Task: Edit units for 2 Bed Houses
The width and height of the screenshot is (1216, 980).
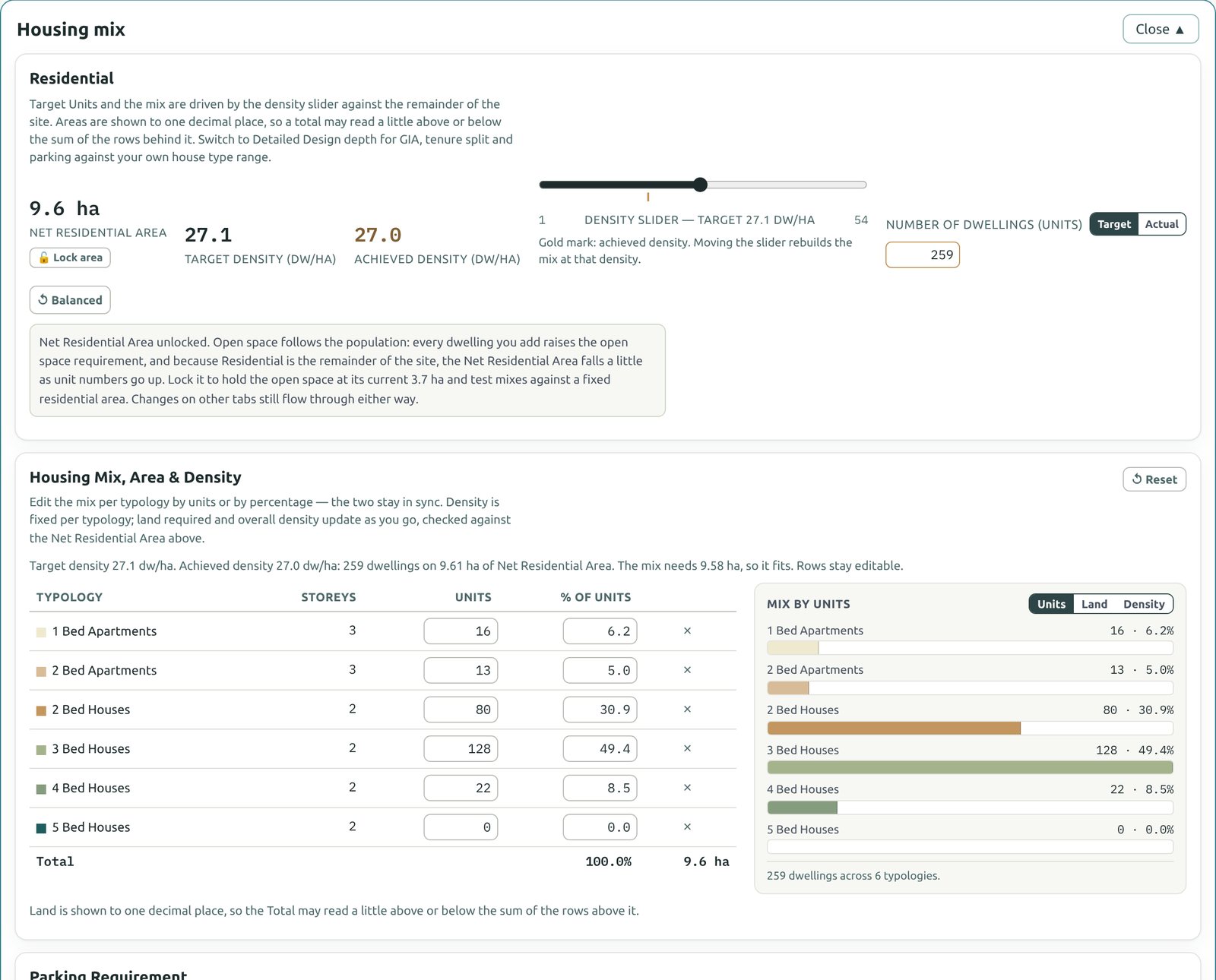Action: pyautogui.click(x=461, y=710)
